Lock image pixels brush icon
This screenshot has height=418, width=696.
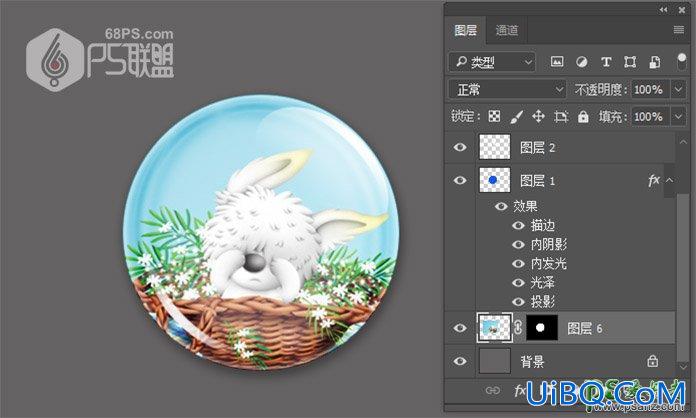point(516,116)
